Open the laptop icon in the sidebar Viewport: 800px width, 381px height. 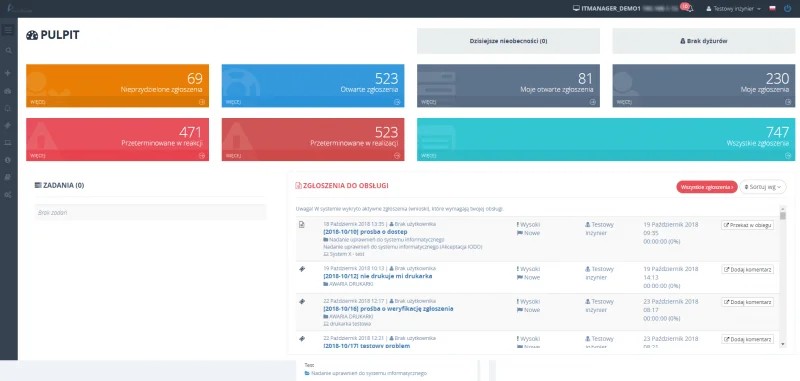(x=8, y=142)
